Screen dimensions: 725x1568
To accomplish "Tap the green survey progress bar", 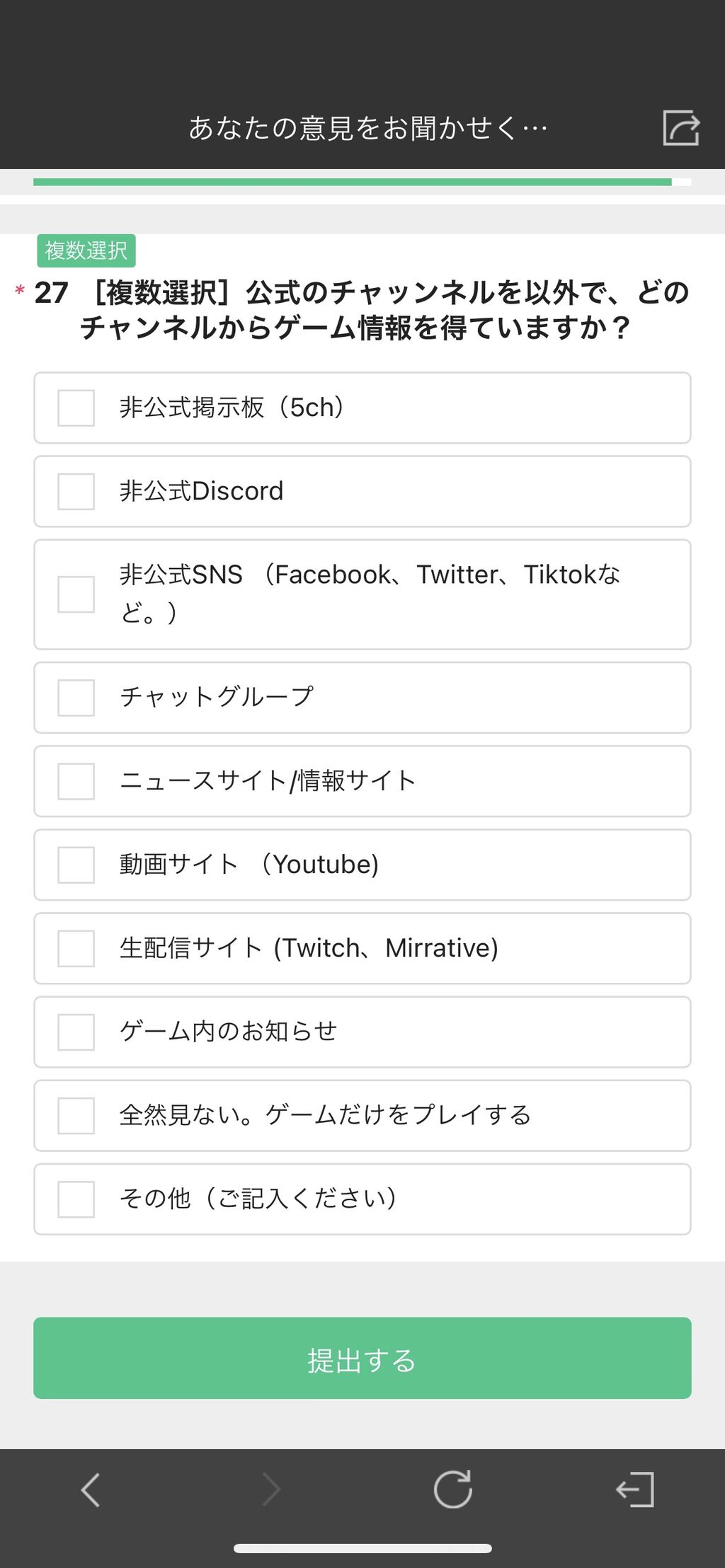I will pyautogui.click(x=353, y=182).
